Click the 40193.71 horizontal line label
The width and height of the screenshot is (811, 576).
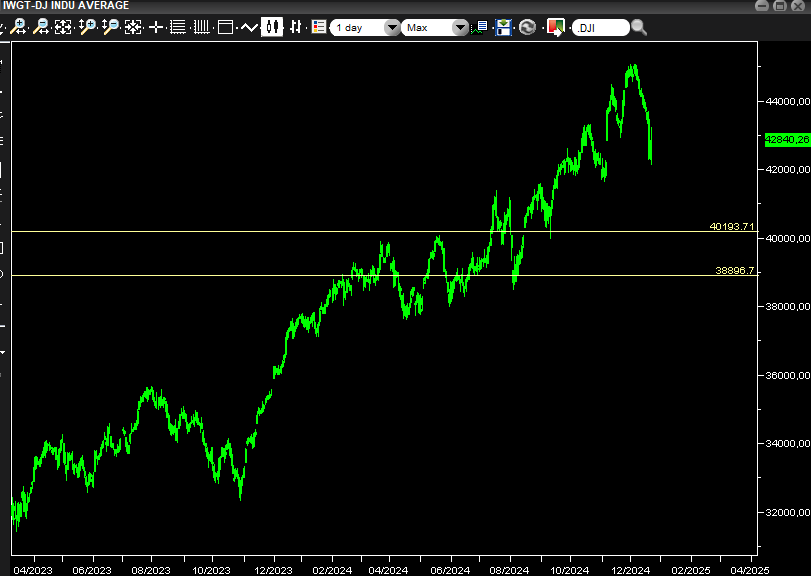732,227
